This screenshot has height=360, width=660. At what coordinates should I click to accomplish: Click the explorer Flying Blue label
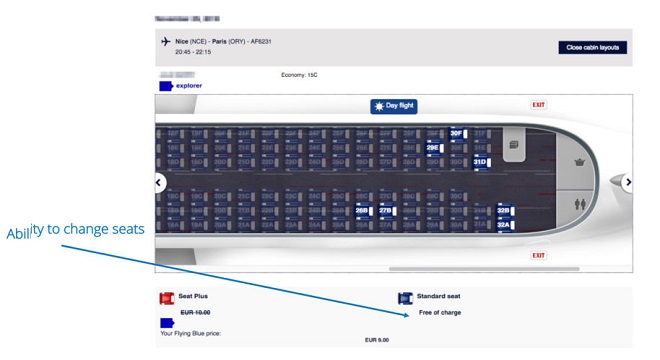click(x=189, y=85)
